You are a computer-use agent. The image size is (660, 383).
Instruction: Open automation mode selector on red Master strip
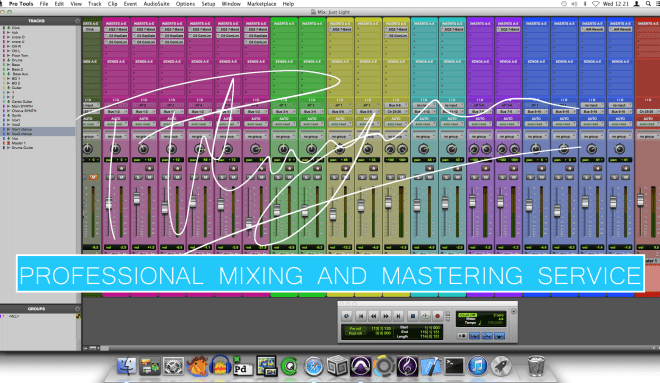coord(648,124)
